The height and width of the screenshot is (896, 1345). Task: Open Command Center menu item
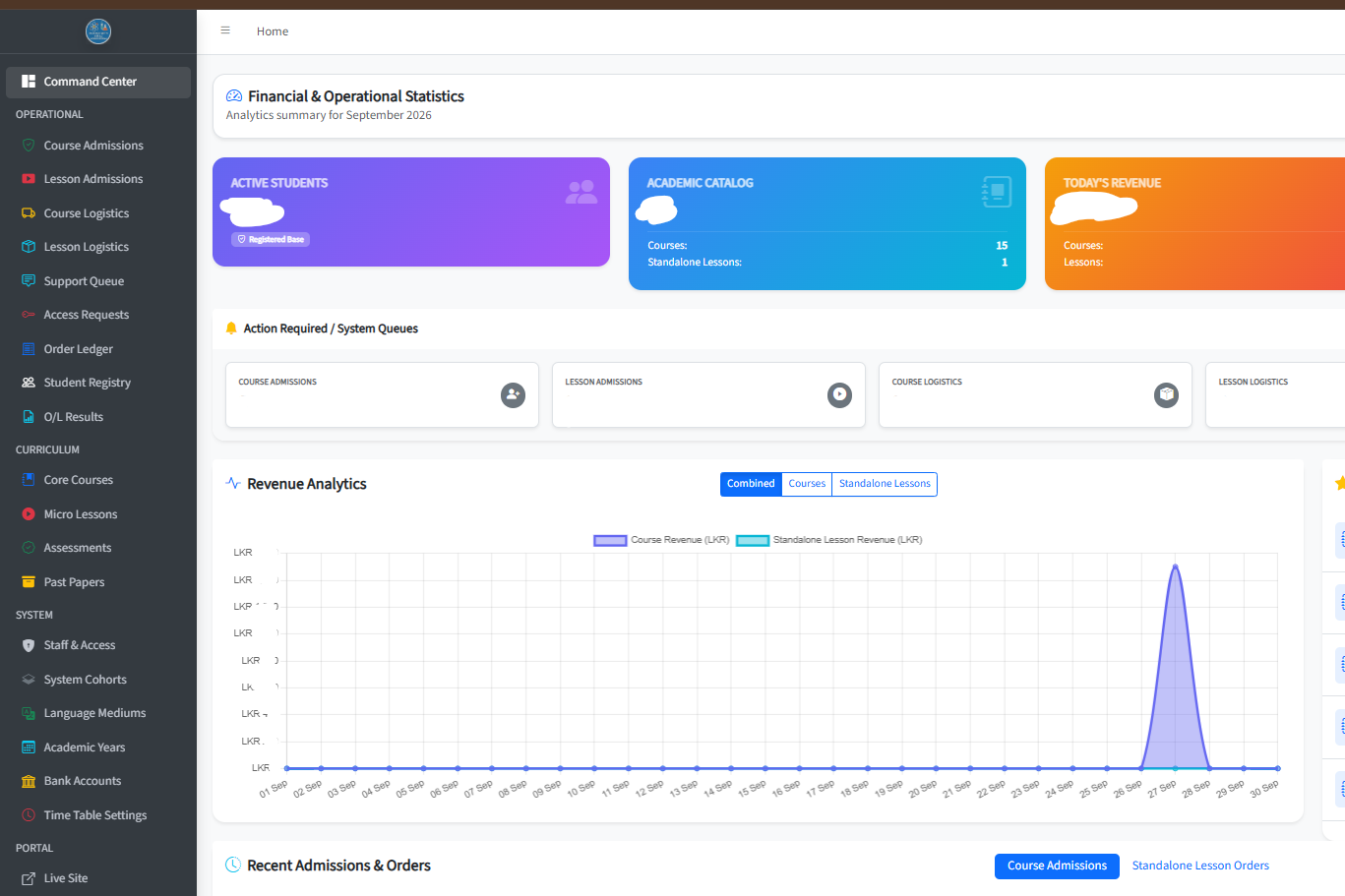click(98, 83)
